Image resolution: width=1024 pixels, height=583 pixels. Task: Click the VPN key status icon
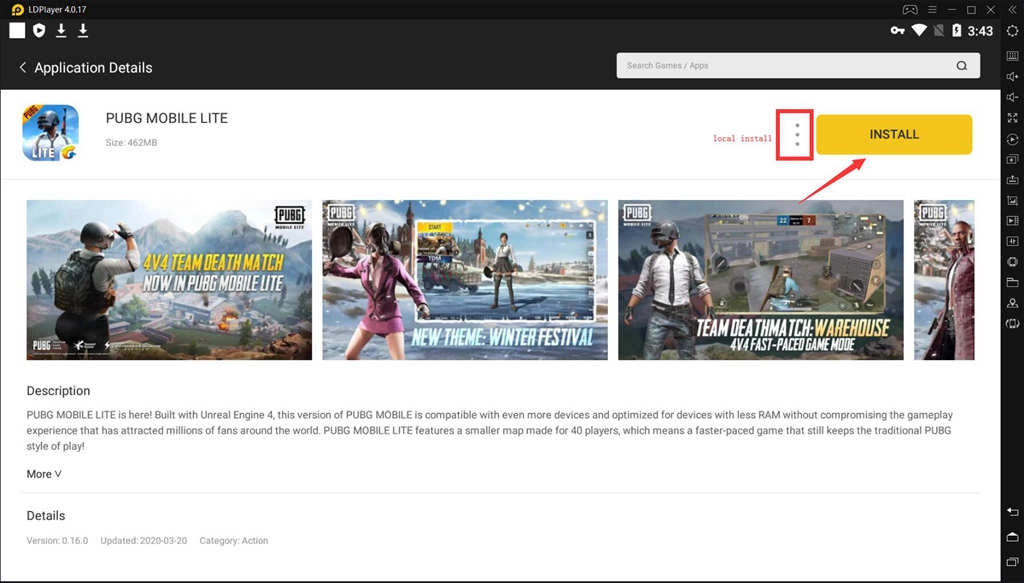click(x=897, y=31)
